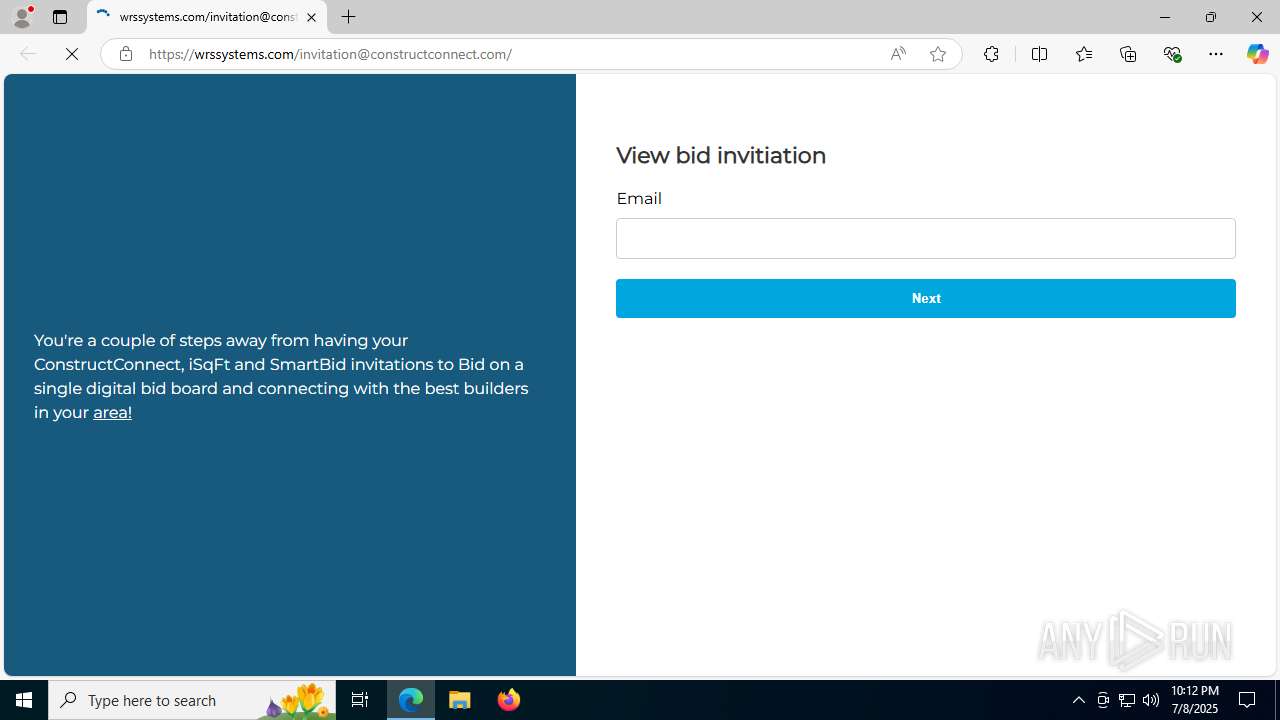This screenshot has width=1280, height=720.
Task: Open the volume speaker tray icon
Action: pos(1151,700)
